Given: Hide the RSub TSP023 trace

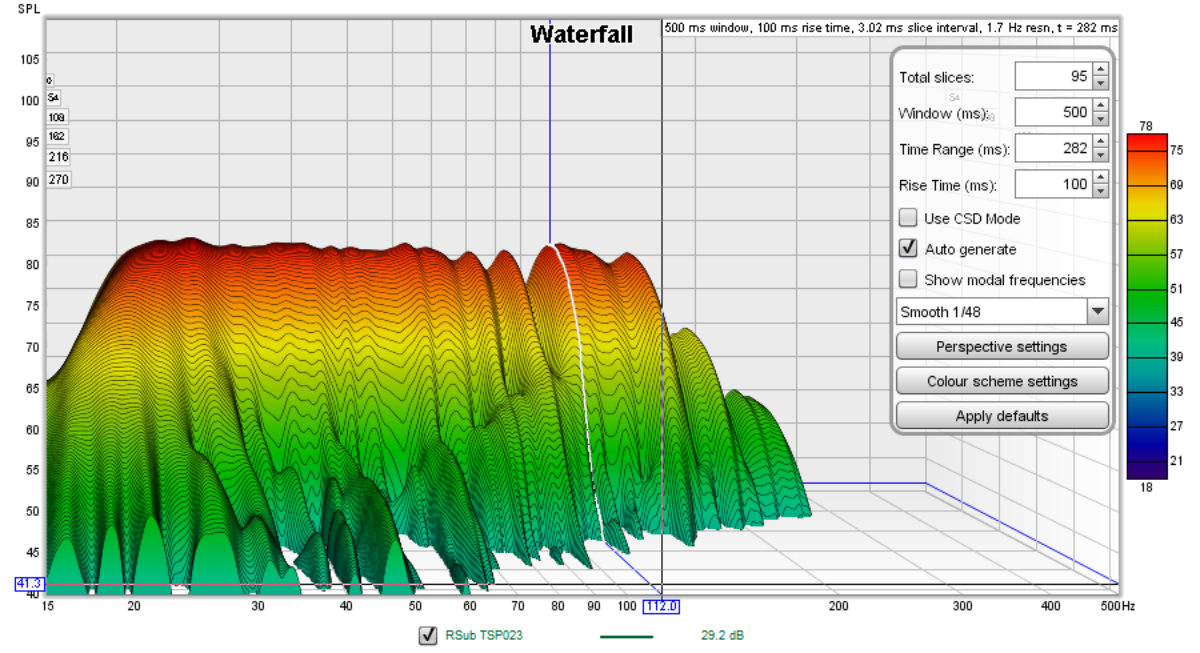Looking at the screenshot, I should tap(429, 635).
